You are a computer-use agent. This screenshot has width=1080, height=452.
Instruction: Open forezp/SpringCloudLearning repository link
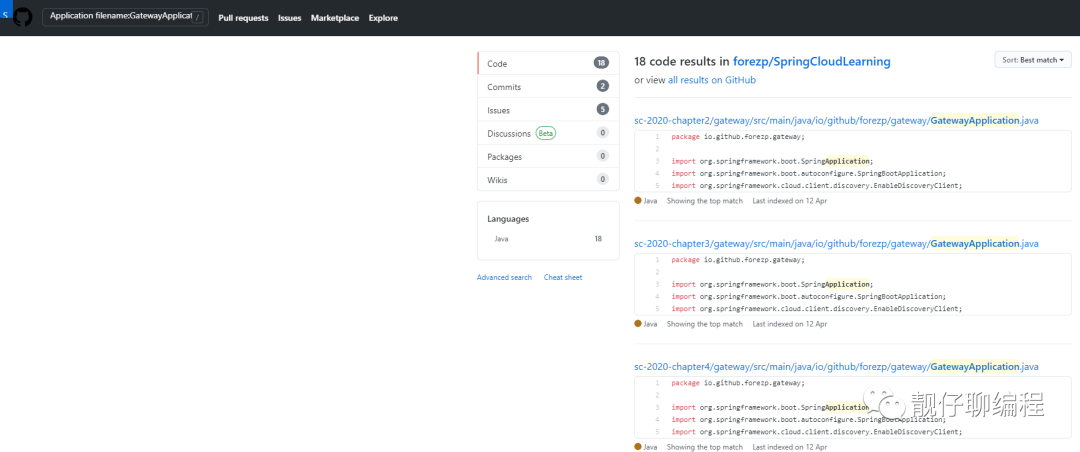[x=811, y=62]
